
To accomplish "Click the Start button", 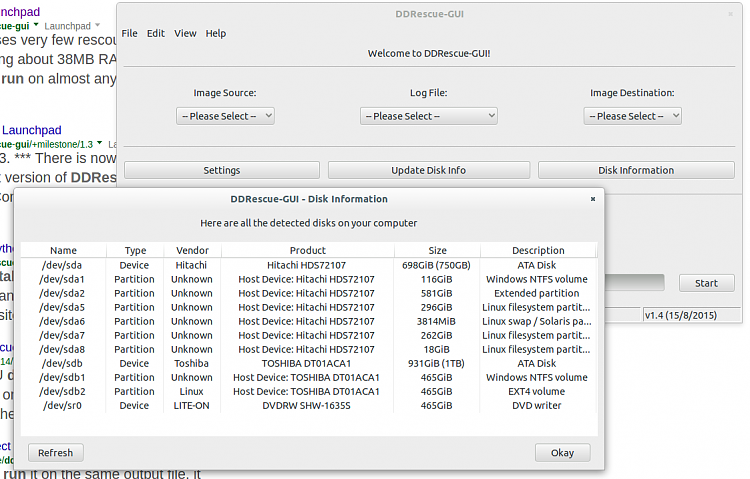I will (706, 283).
